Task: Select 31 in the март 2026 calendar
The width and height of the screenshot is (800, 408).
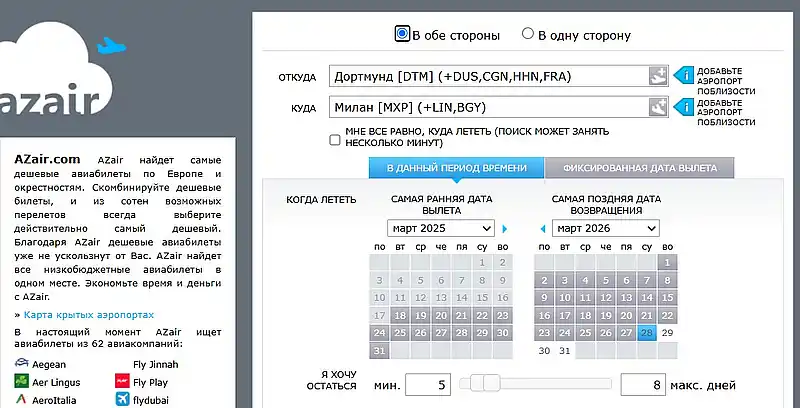Action: [565, 350]
